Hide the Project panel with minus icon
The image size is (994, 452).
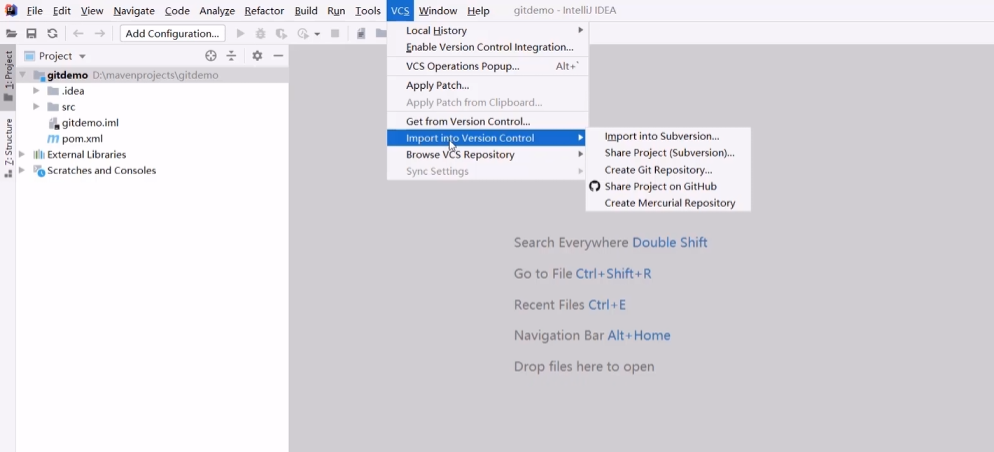point(278,56)
